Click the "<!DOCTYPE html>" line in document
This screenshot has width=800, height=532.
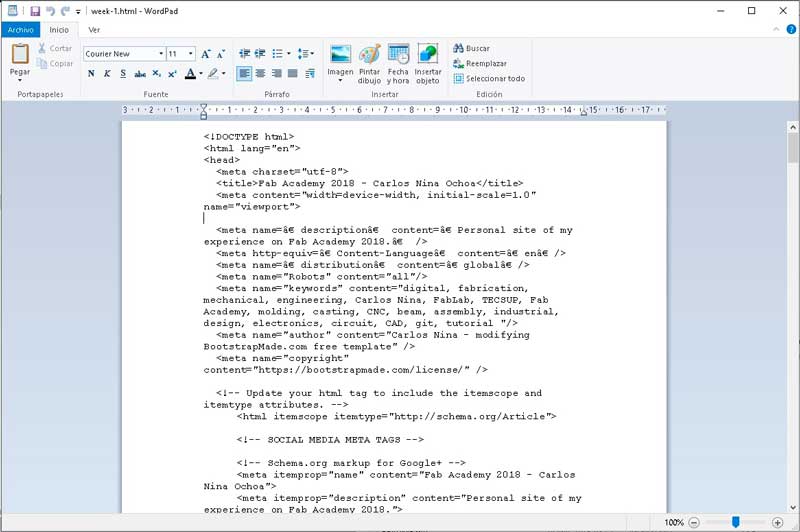pyautogui.click(x=249, y=137)
